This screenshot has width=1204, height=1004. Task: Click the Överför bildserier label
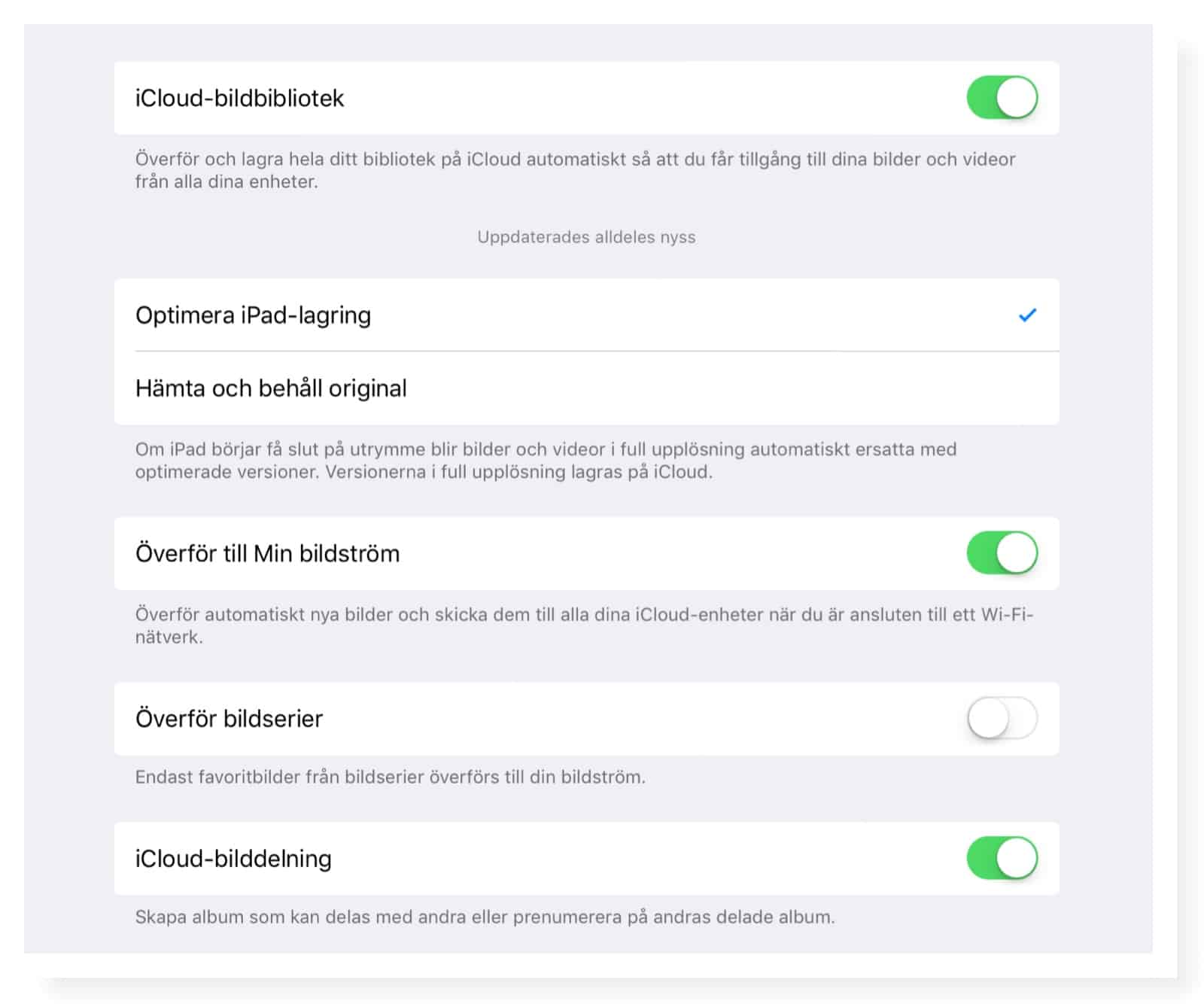[x=229, y=719]
